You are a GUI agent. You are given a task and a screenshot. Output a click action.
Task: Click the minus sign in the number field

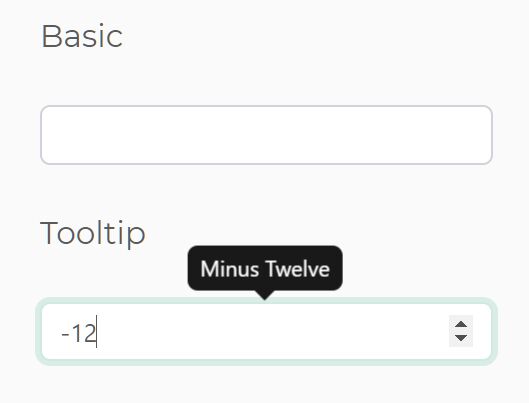(x=65, y=335)
